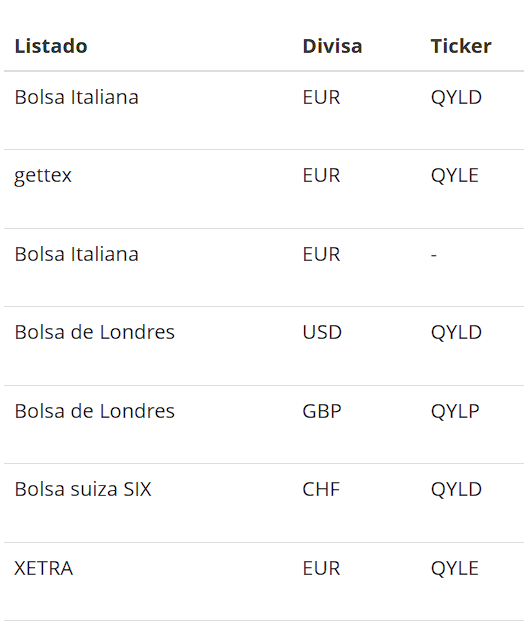524x639 pixels.
Task: Click QYLE ticker in gettex row
Action: [455, 176]
